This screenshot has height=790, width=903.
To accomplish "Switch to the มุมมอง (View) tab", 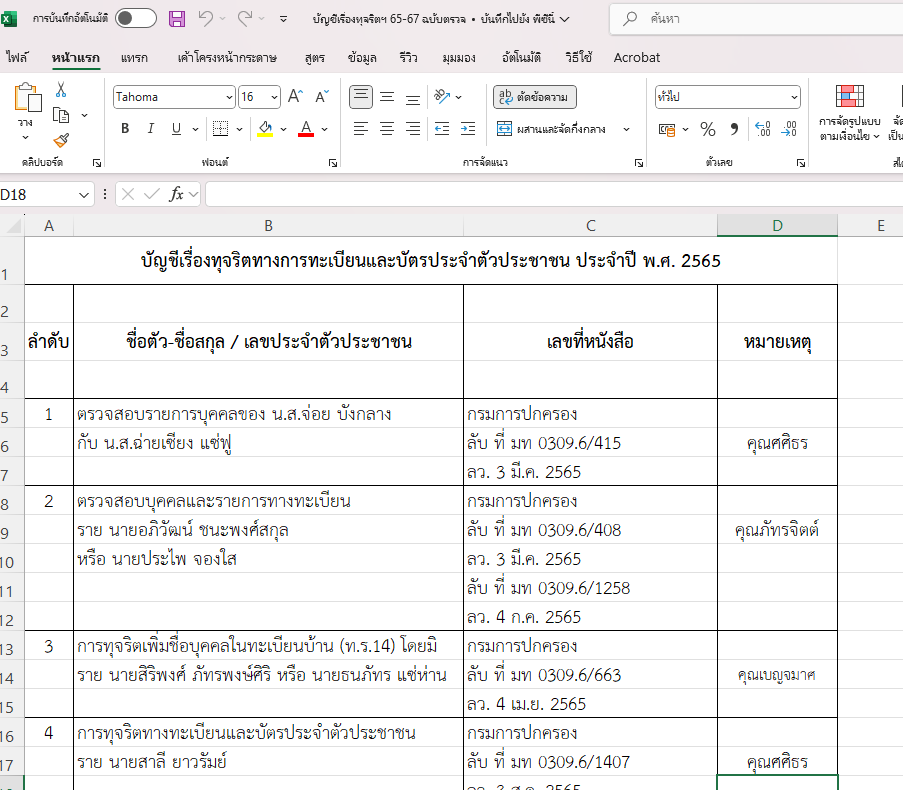I will click(459, 58).
